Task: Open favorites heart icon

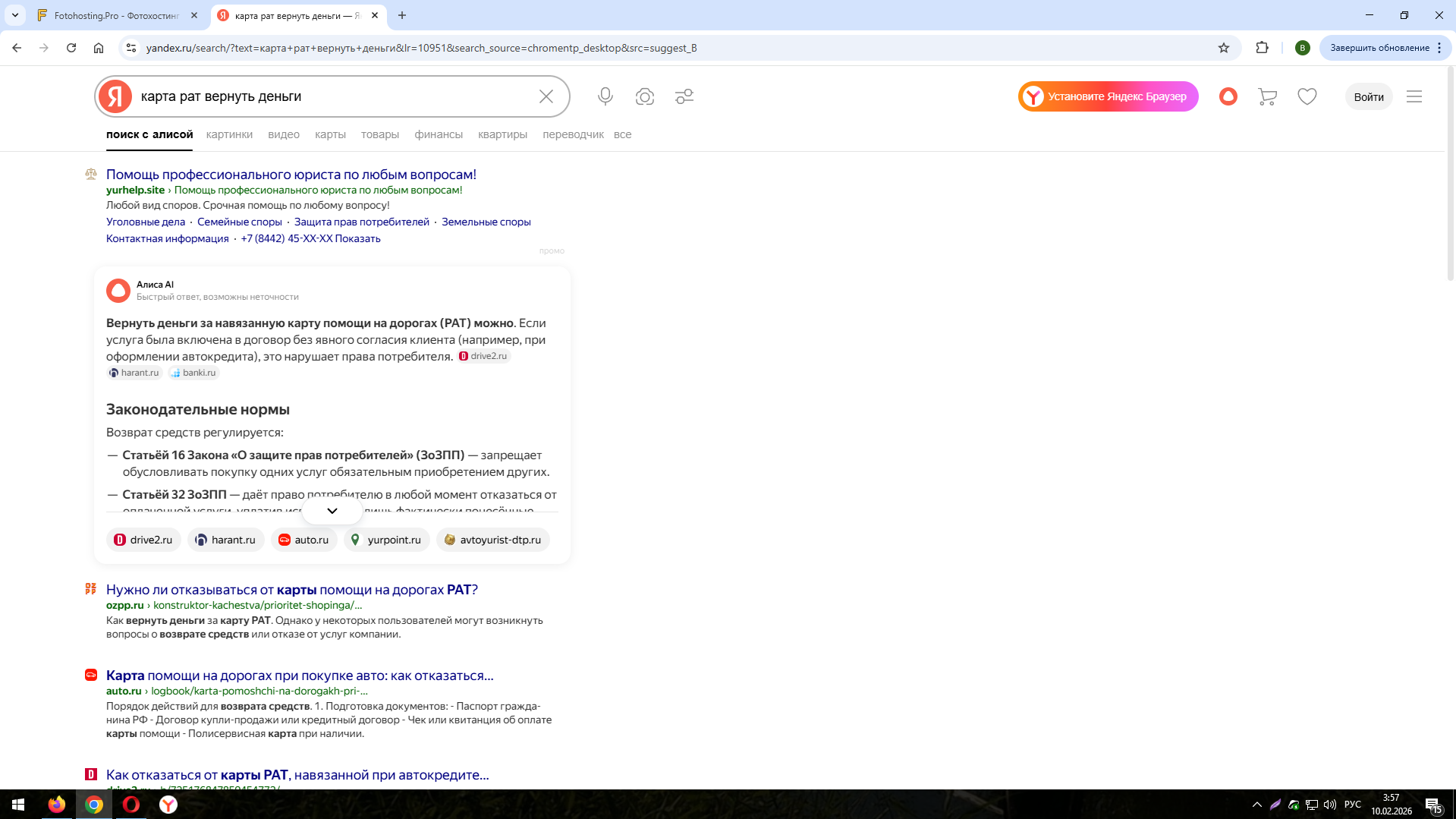Action: [x=1307, y=96]
